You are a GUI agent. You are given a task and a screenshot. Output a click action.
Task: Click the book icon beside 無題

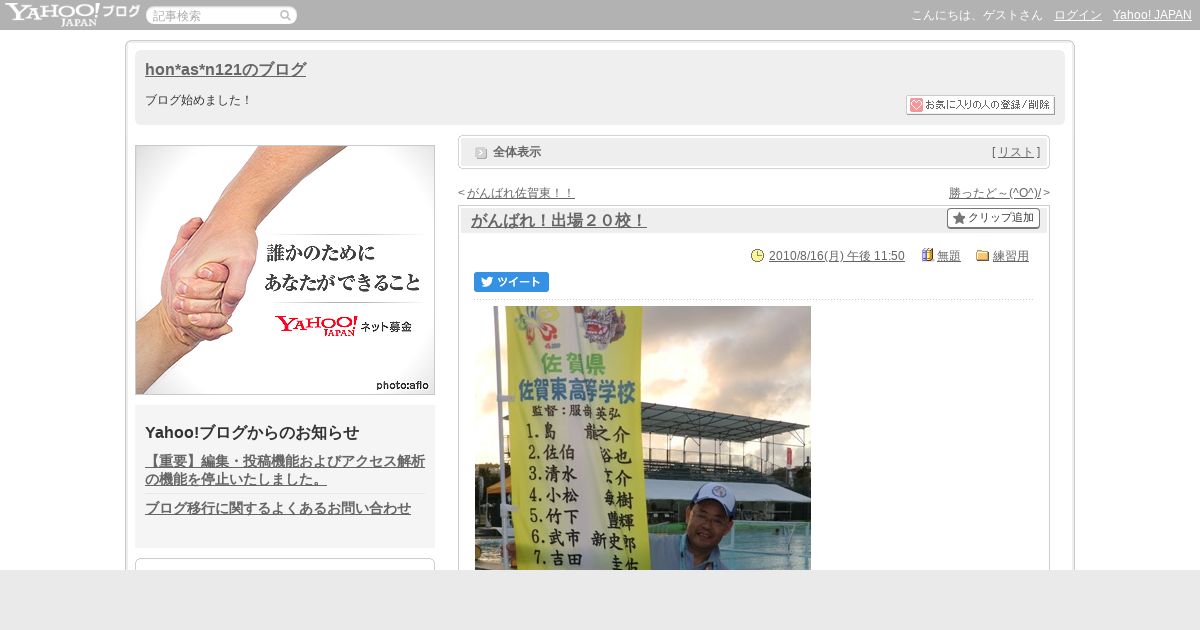pyautogui.click(x=927, y=255)
